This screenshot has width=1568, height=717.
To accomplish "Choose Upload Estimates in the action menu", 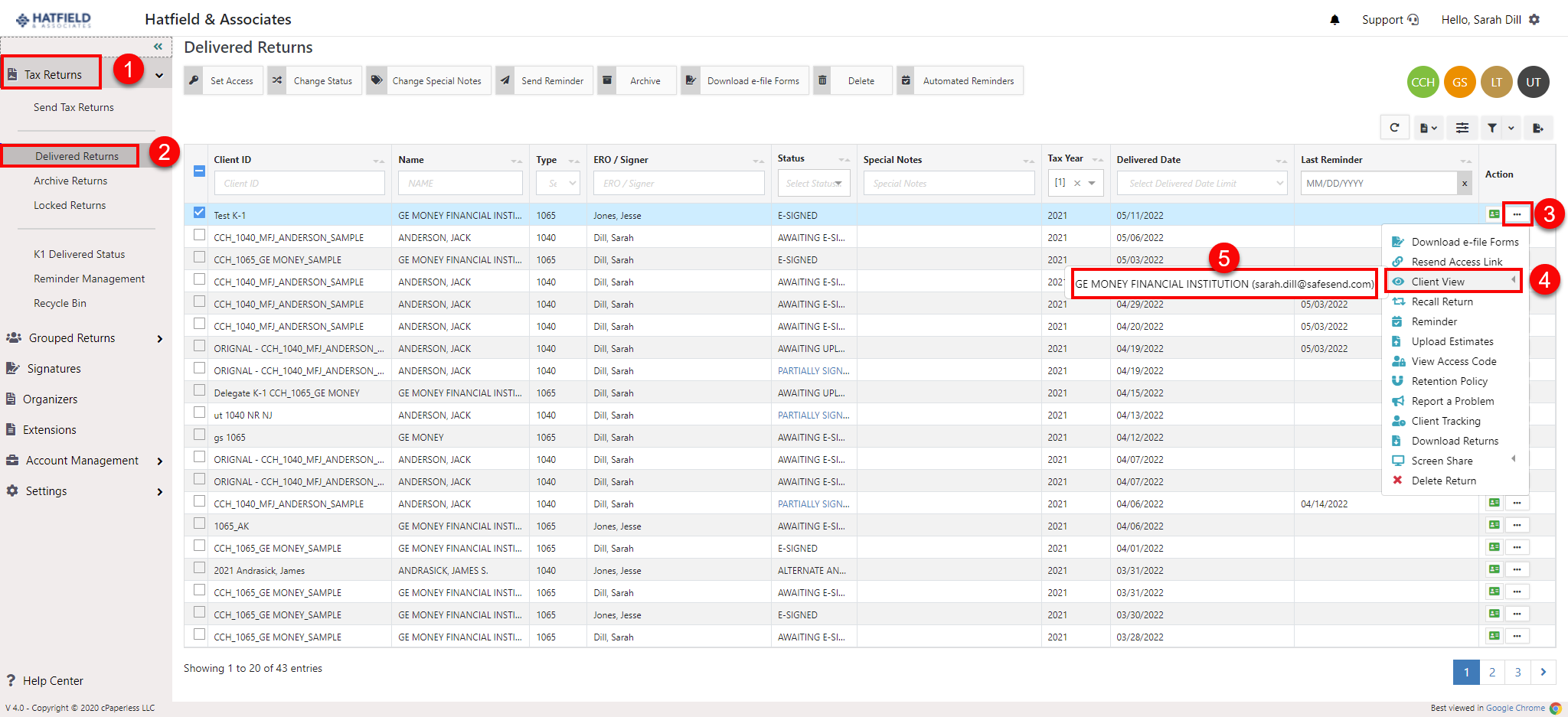I will coord(1452,341).
